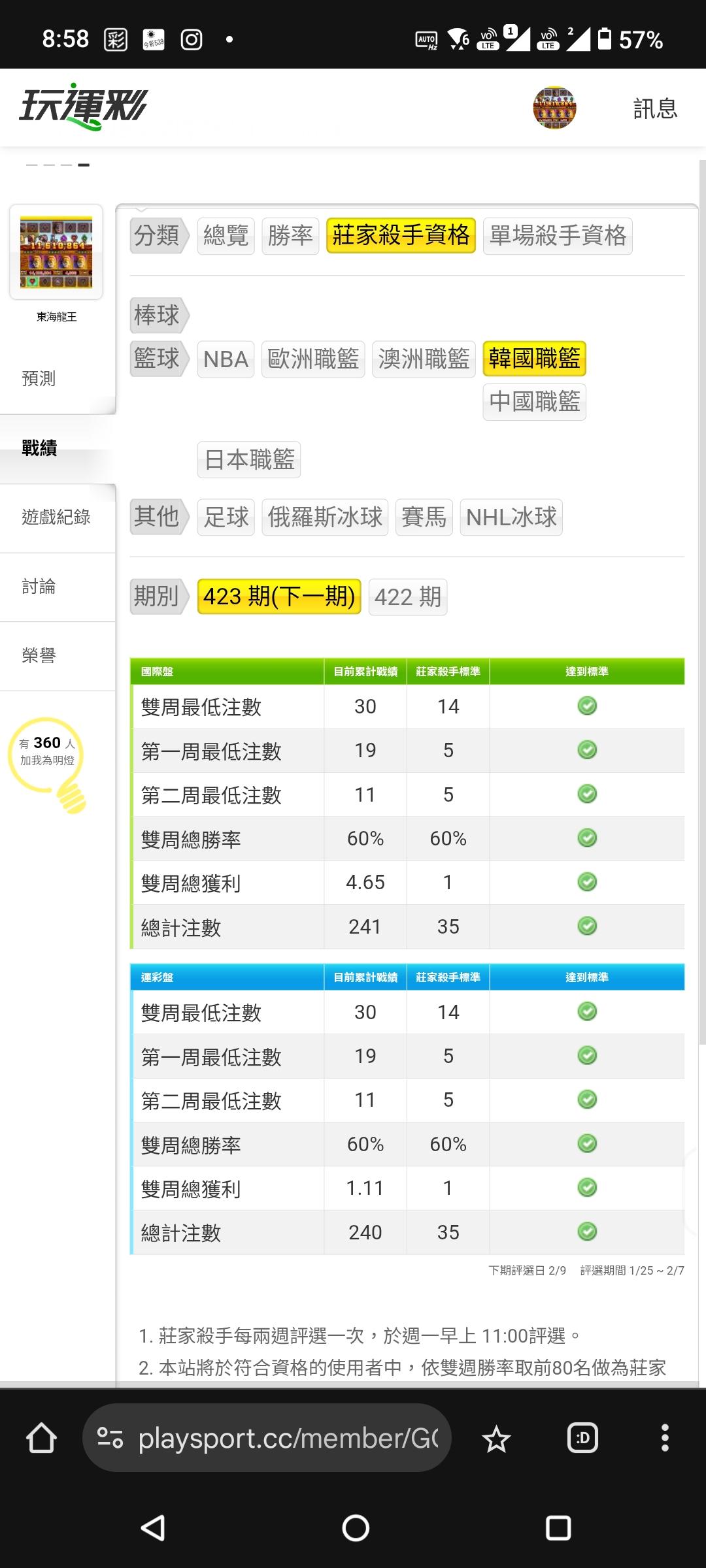Choose the 足球 sport button

click(226, 517)
